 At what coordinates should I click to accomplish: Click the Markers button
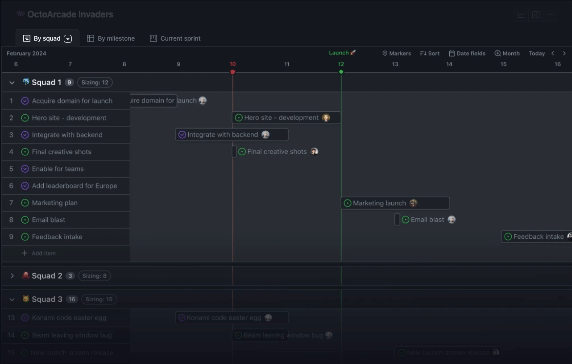pos(396,53)
